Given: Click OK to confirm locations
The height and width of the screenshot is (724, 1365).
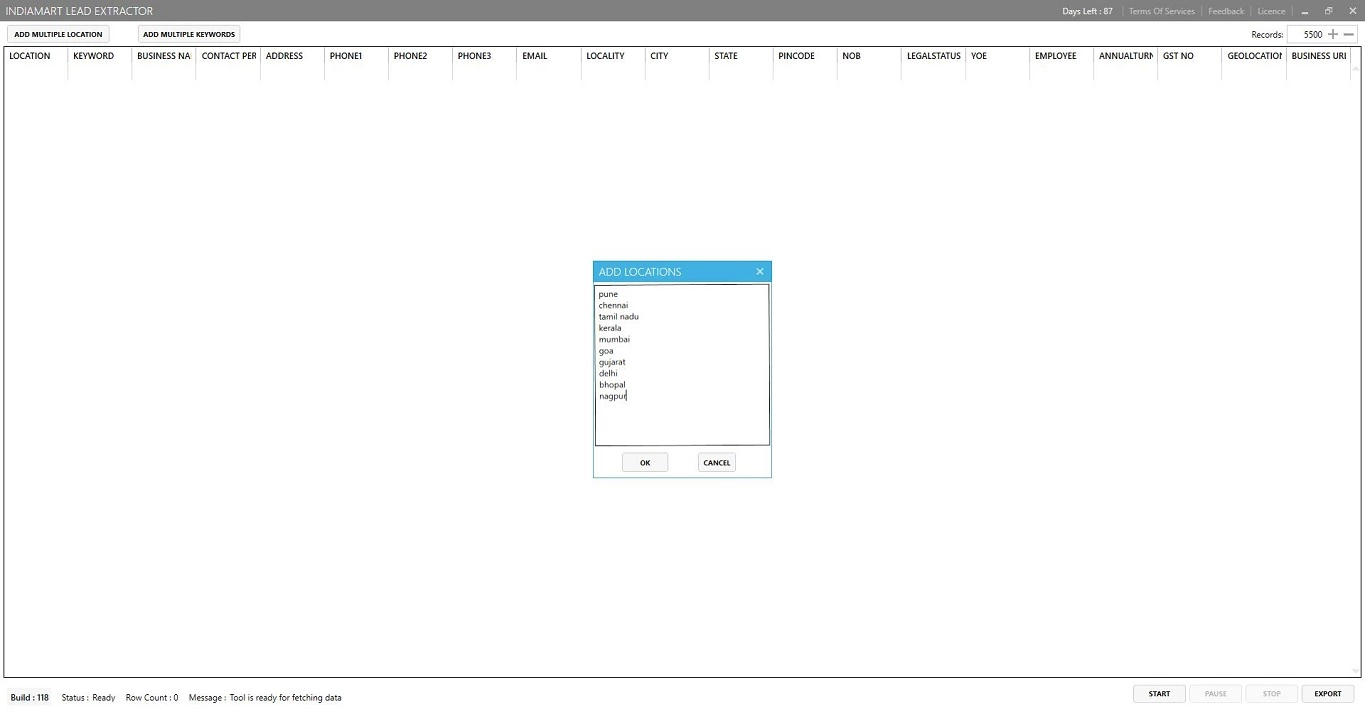Looking at the screenshot, I should tap(645, 463).
